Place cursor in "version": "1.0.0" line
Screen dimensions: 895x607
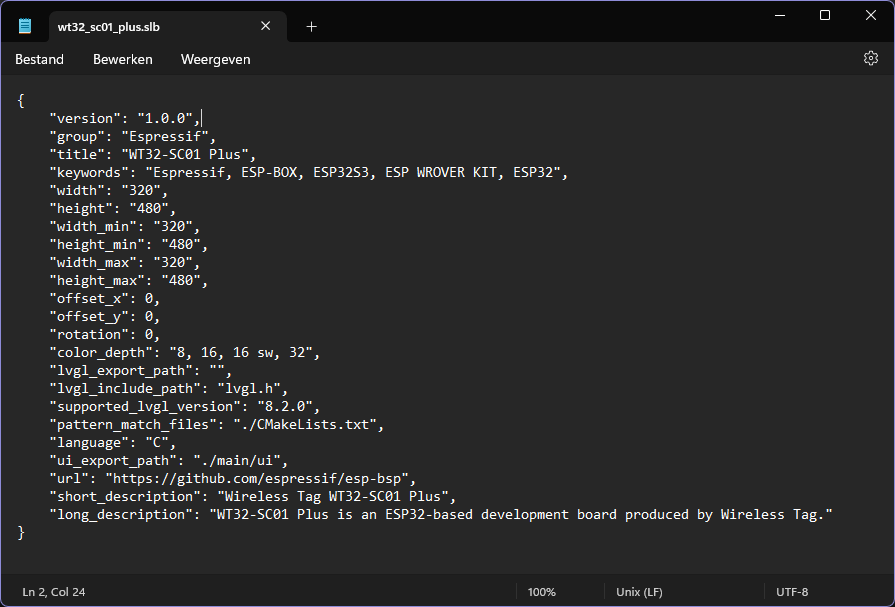pos(125,118)
